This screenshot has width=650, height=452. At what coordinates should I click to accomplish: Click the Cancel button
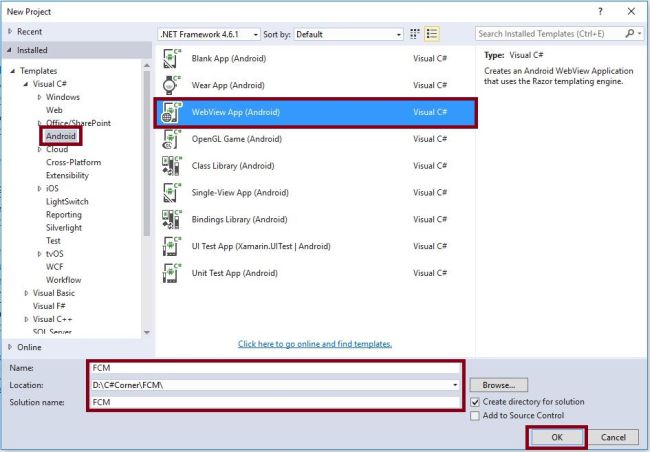(x=613, y=437)
